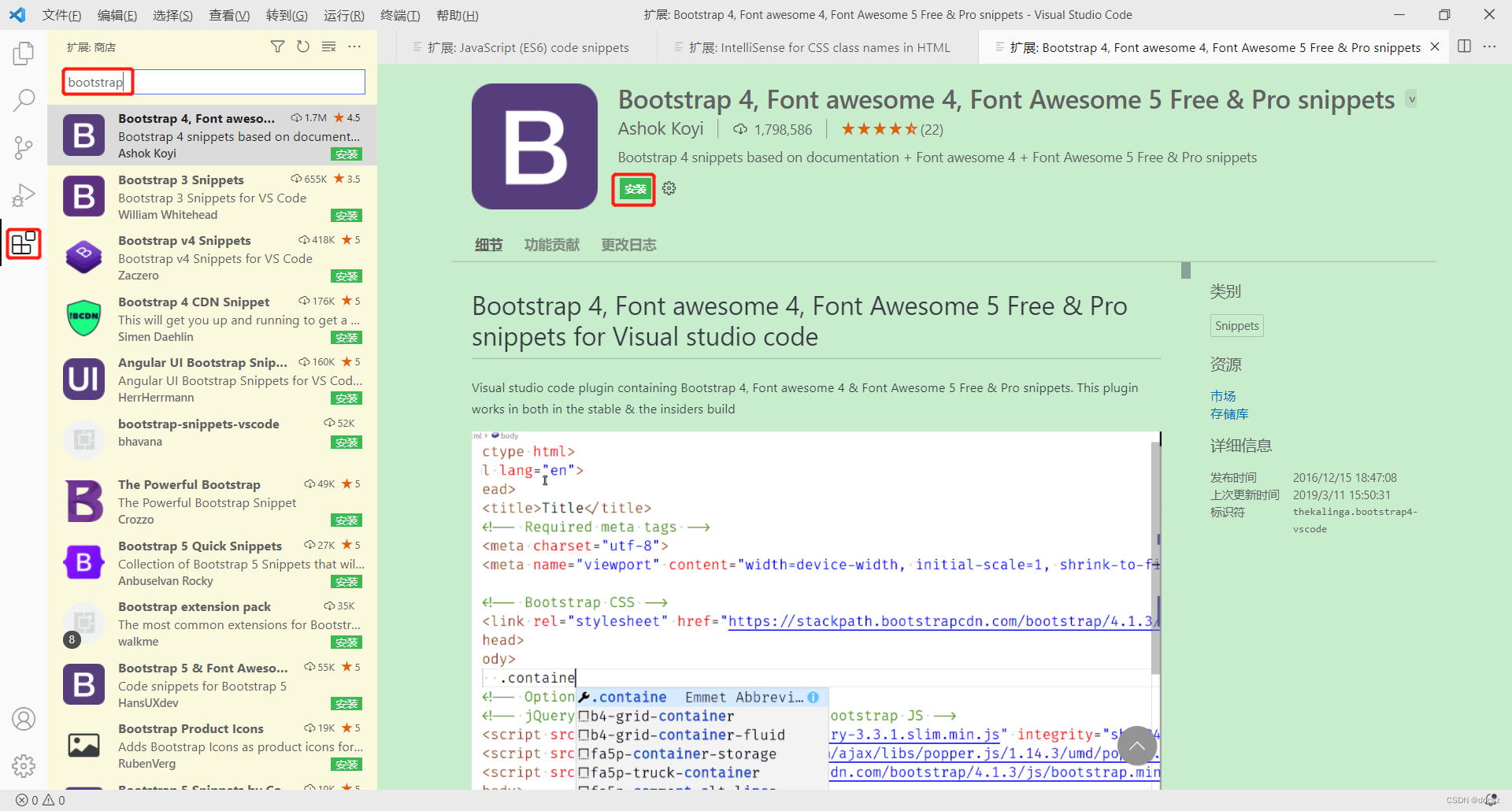The image size is (1512, 811).
Task: Install bootstrap-snippets-vscode extension
Action: 346,443
